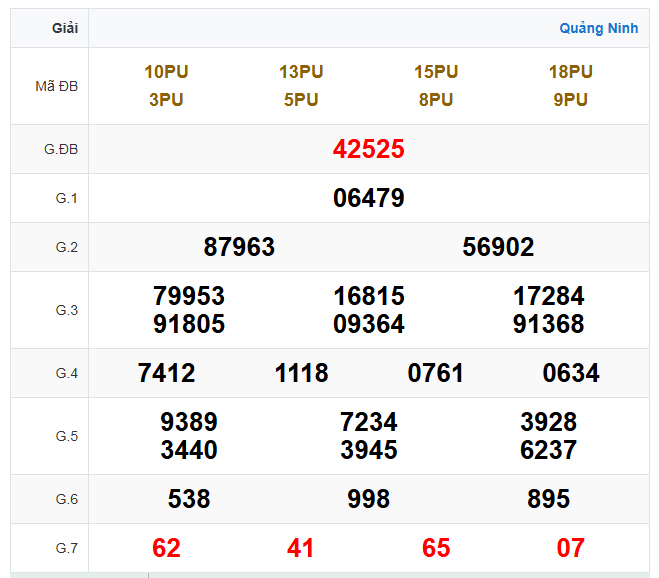Image resolution: width=659 pixels, height=578 pixels.
Task: Click seventh prize number 07
Action: tap(571, 548)
